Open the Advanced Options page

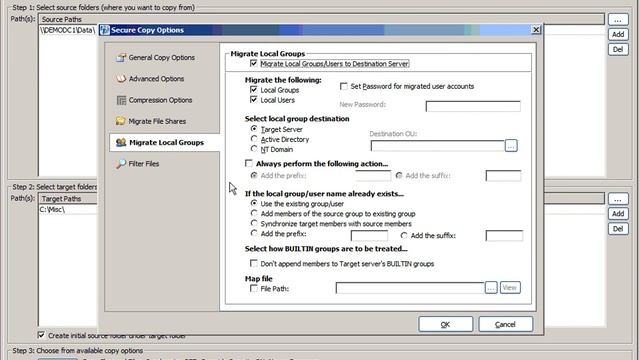156,79
